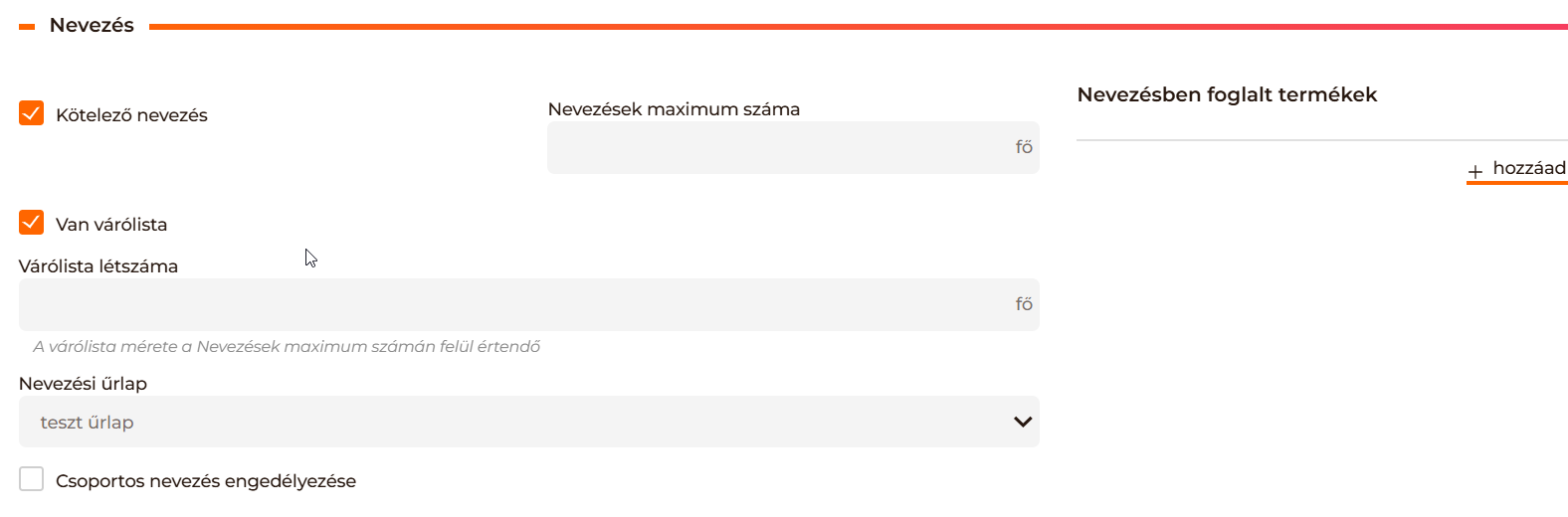Click the Nevezés section header
The image size is (1568, 517).
pos(92,26)
